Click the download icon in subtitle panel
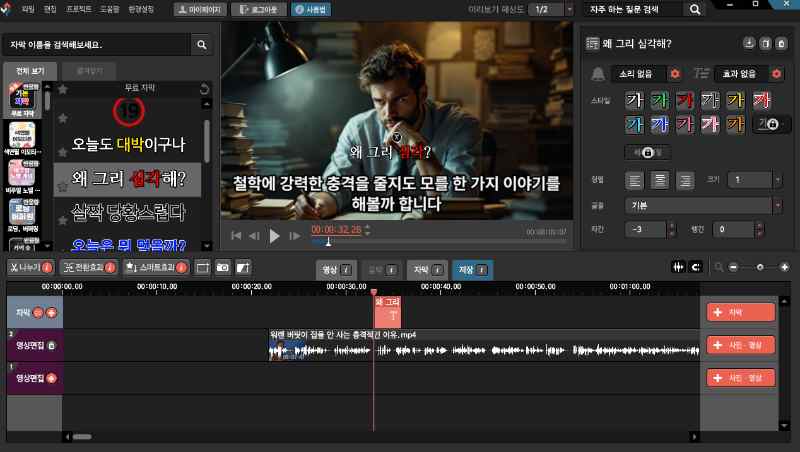Viewport: 800px width, 452px height. coord(748,43)
